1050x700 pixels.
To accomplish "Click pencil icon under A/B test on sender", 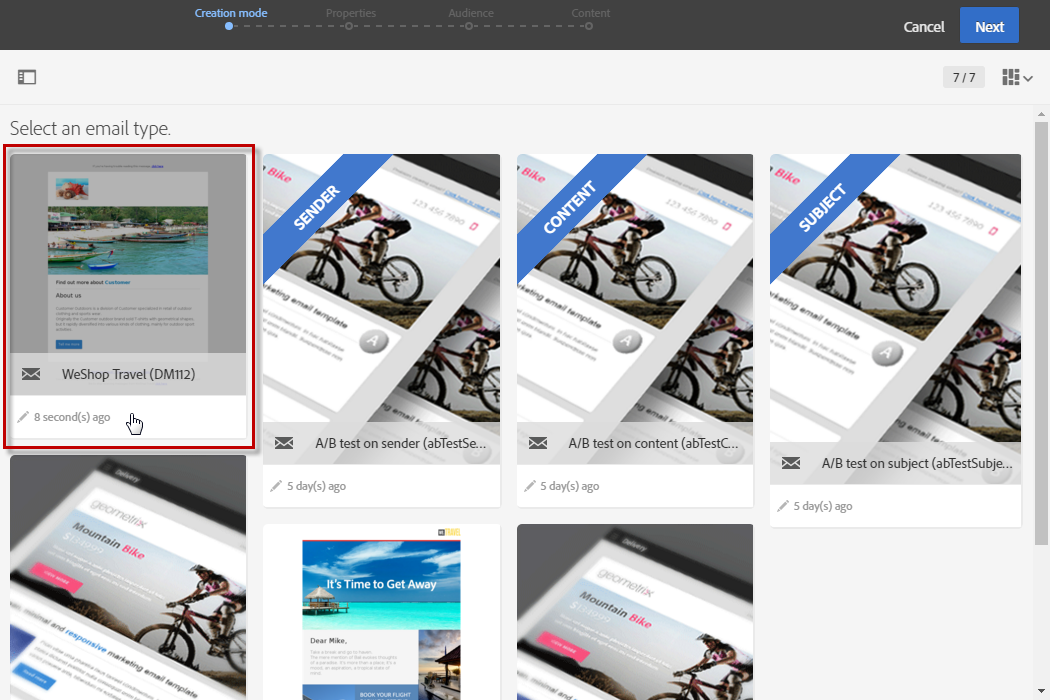I will click(276, 486).
